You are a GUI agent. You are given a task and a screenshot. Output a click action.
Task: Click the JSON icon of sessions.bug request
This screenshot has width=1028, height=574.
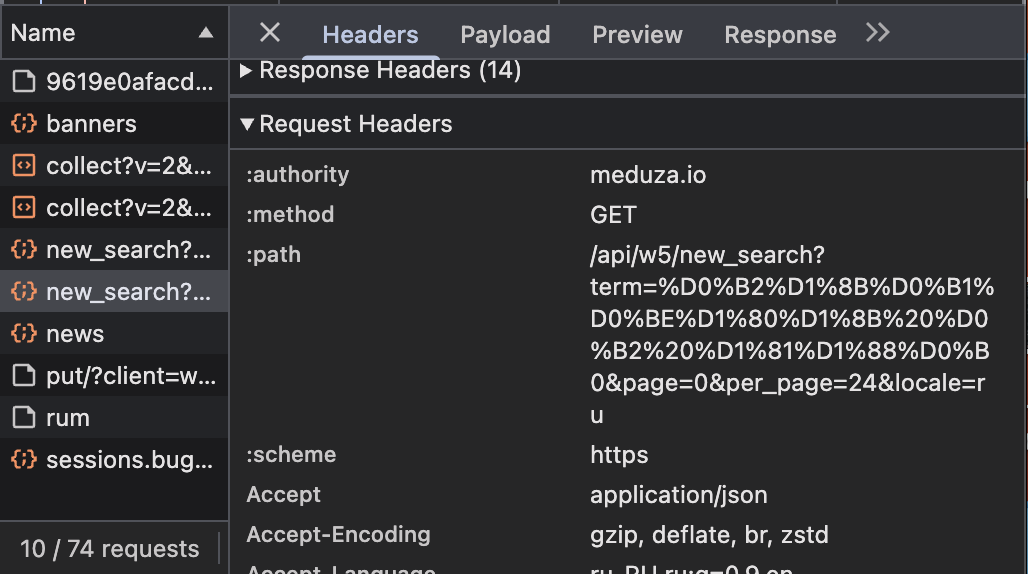[x=24, y=459]
